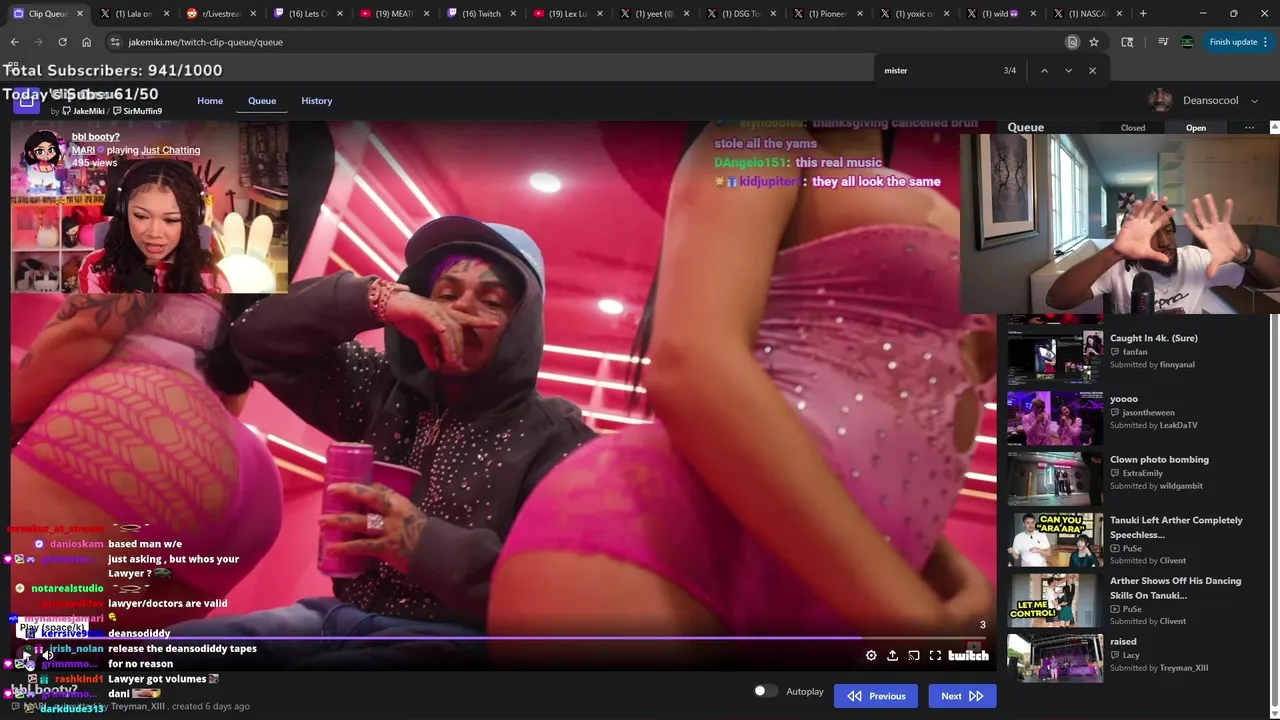Click the ExtraEmily channel name

tap(1142, 473)
